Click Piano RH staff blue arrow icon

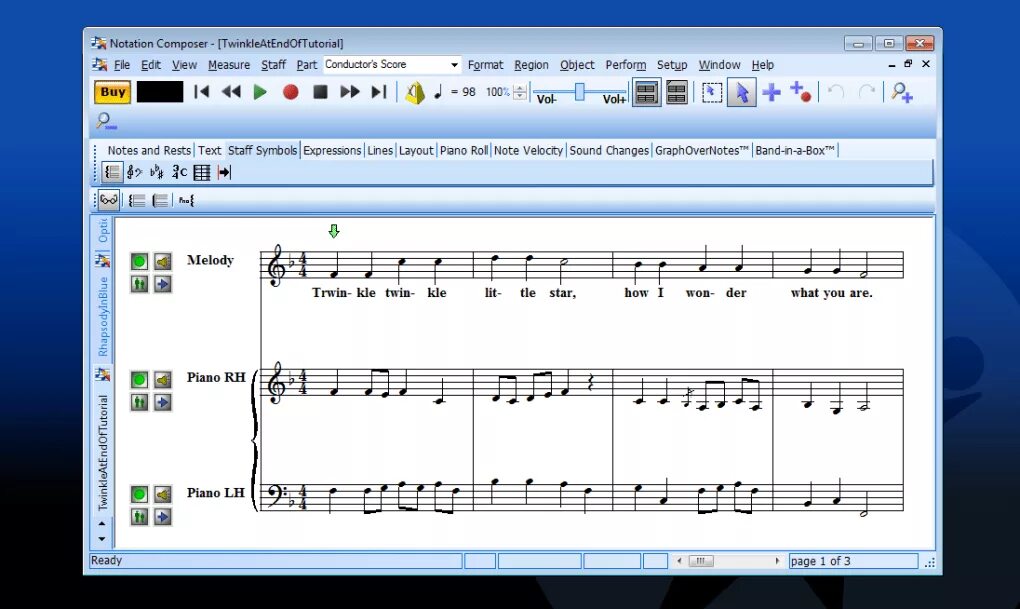tap(163, 403)
